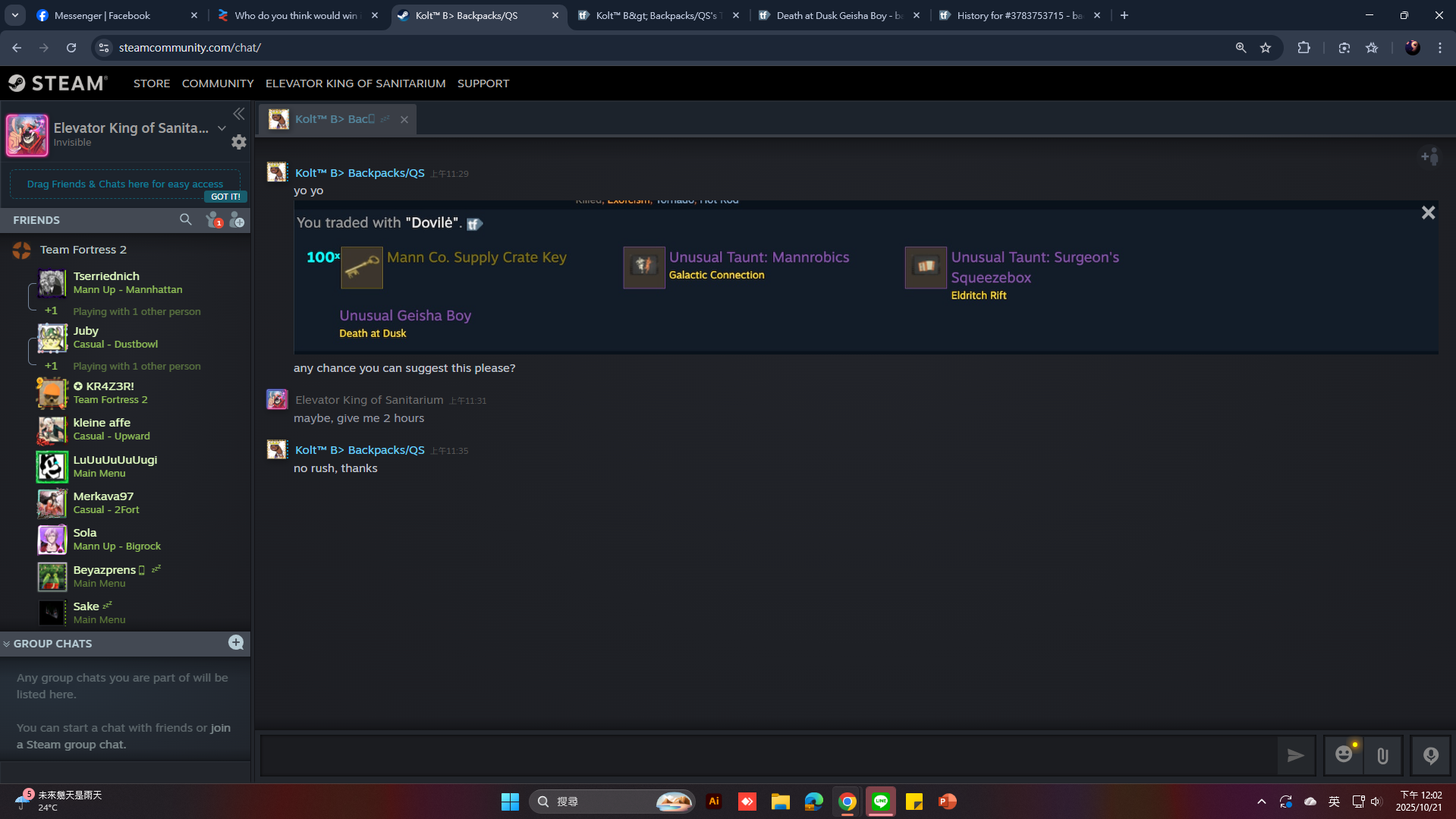
Task: Click the GOT IT! button
Action: point(225,197)
